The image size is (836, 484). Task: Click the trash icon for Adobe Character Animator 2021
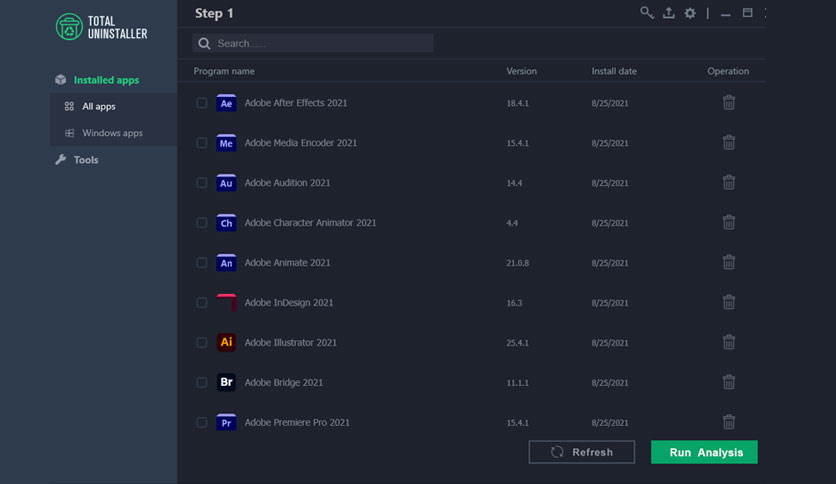click(x=729, y=222)
